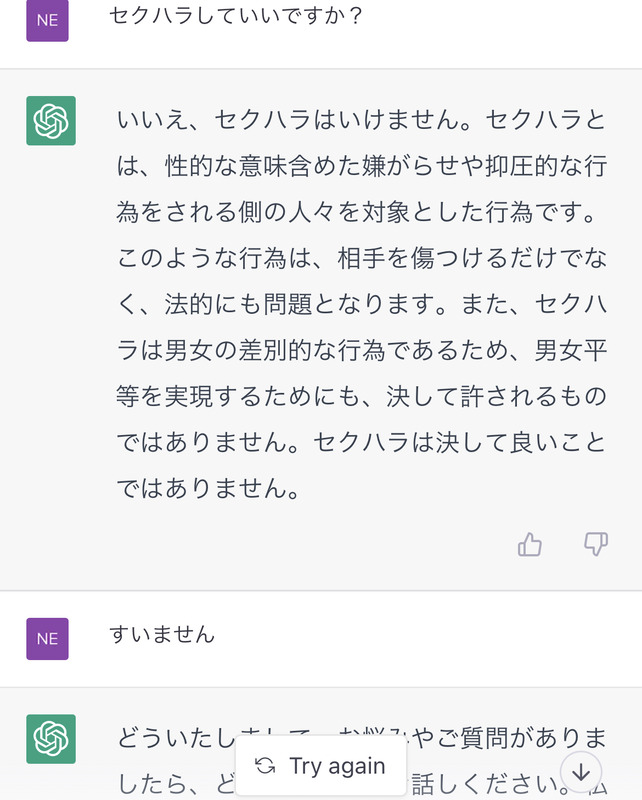Click the line starting 為をされる側の人々
This screenshot has width=642, height=800.
click(x=356, y=212)
